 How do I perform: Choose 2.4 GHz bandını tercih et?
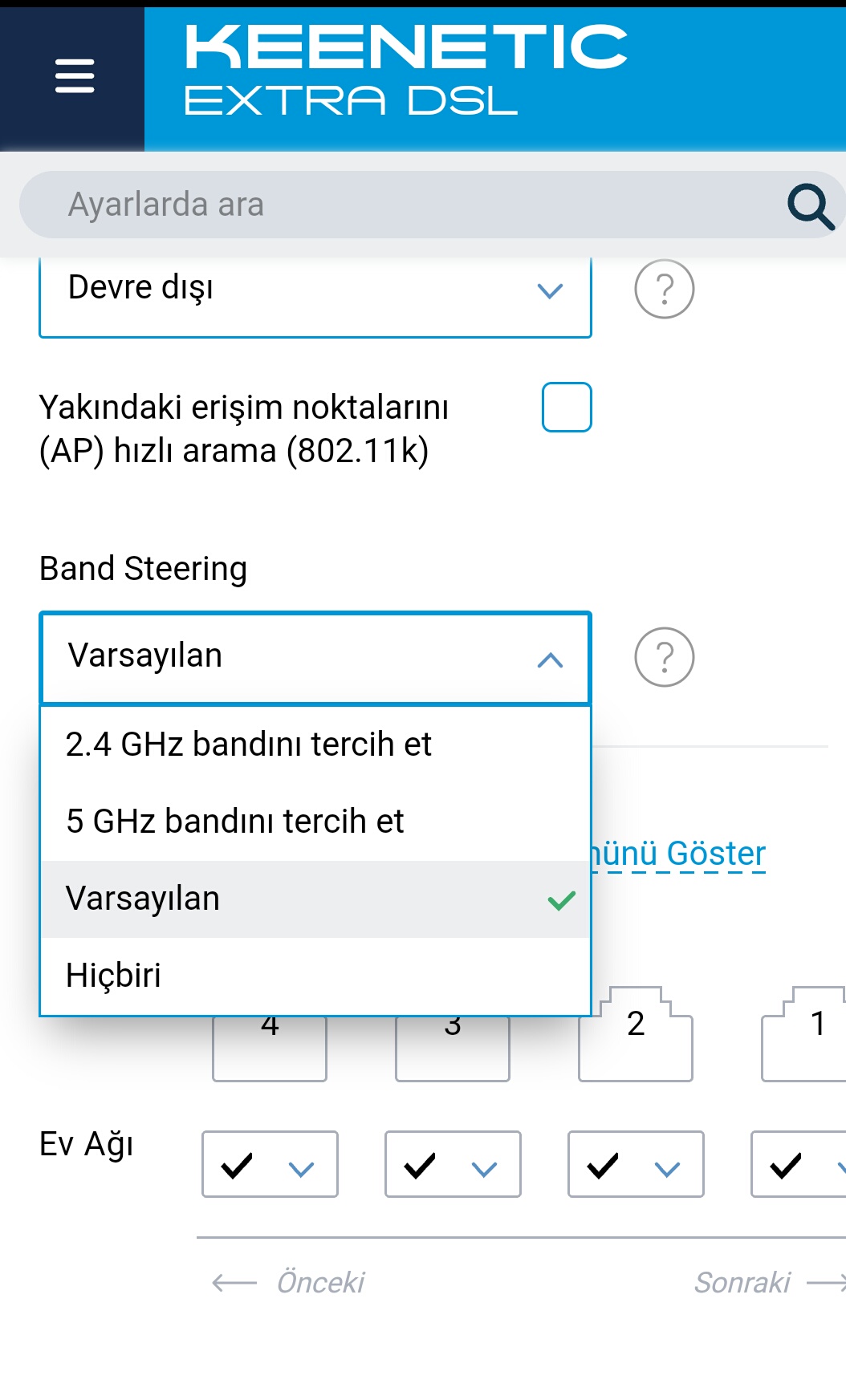click(x=315, y=745)
